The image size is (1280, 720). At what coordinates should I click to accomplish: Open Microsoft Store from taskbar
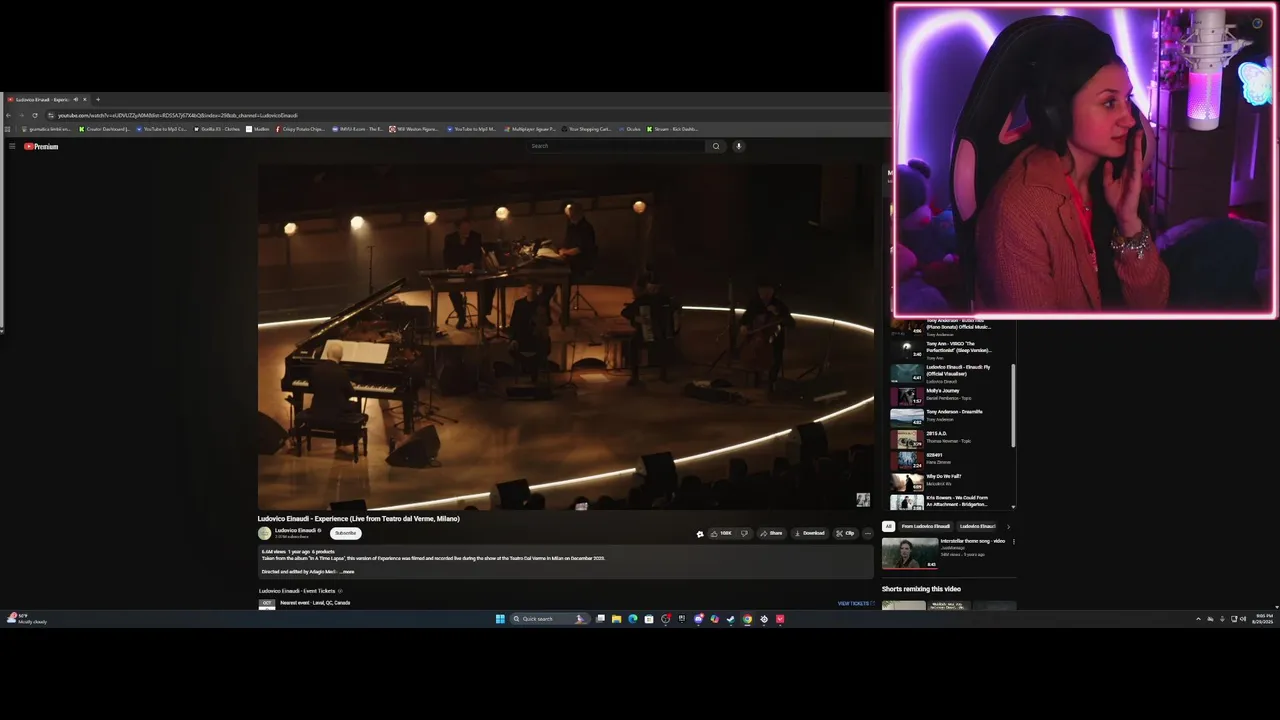pos(649,619)
